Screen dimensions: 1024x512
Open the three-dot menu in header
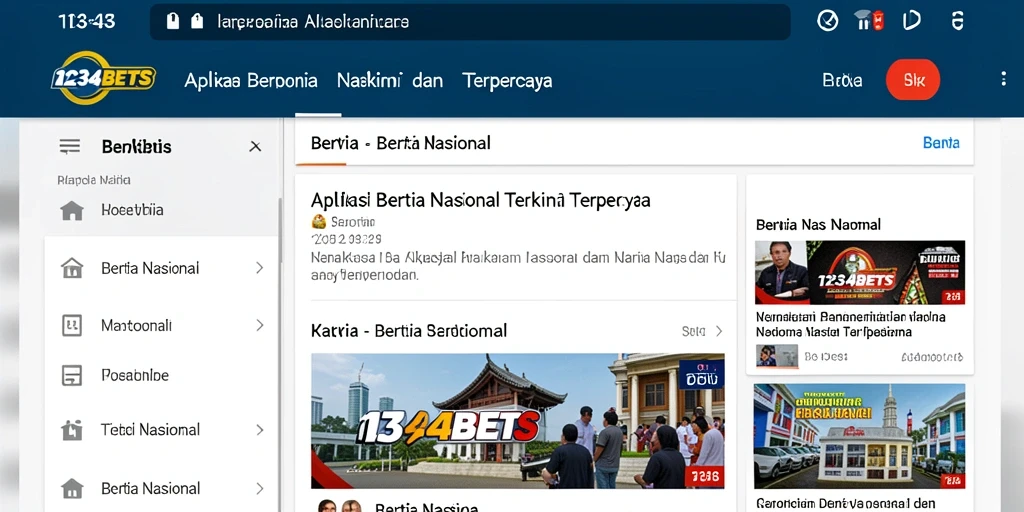[1003, 79]
